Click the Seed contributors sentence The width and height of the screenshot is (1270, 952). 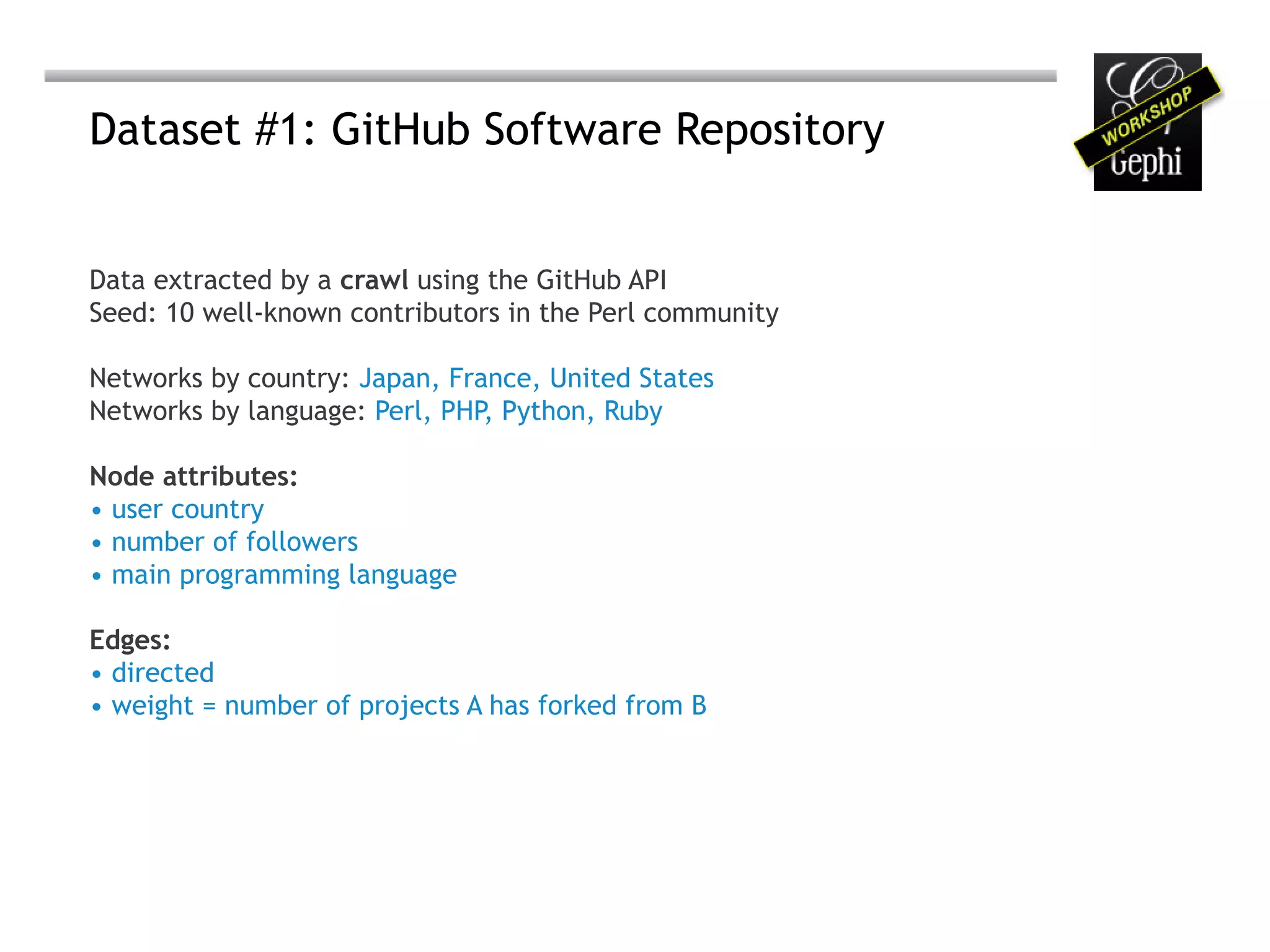click(433, 313)
